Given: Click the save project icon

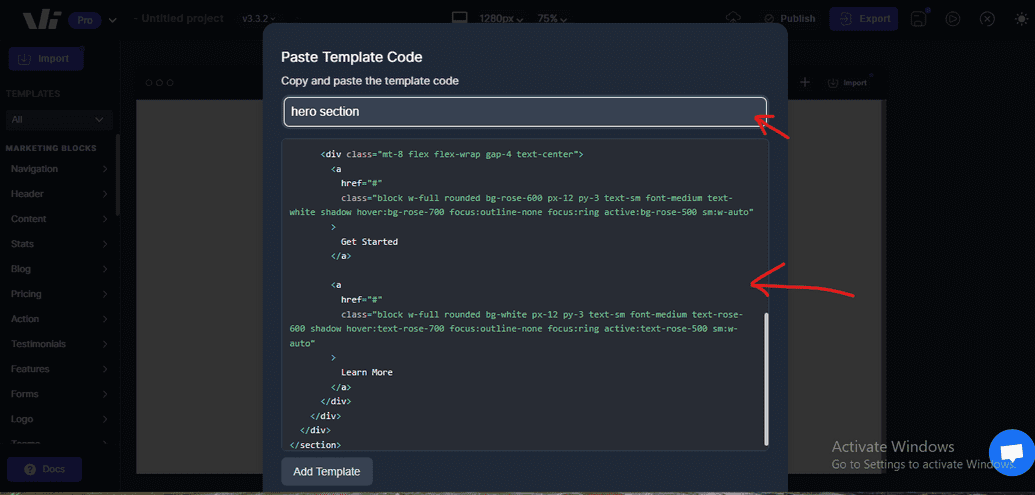Looking at the screenshot, I should [x=918, y=18].
